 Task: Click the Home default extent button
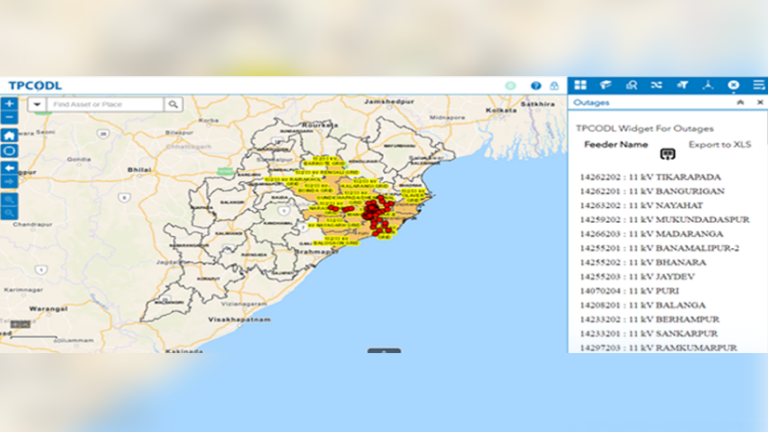tap(9, 135)
